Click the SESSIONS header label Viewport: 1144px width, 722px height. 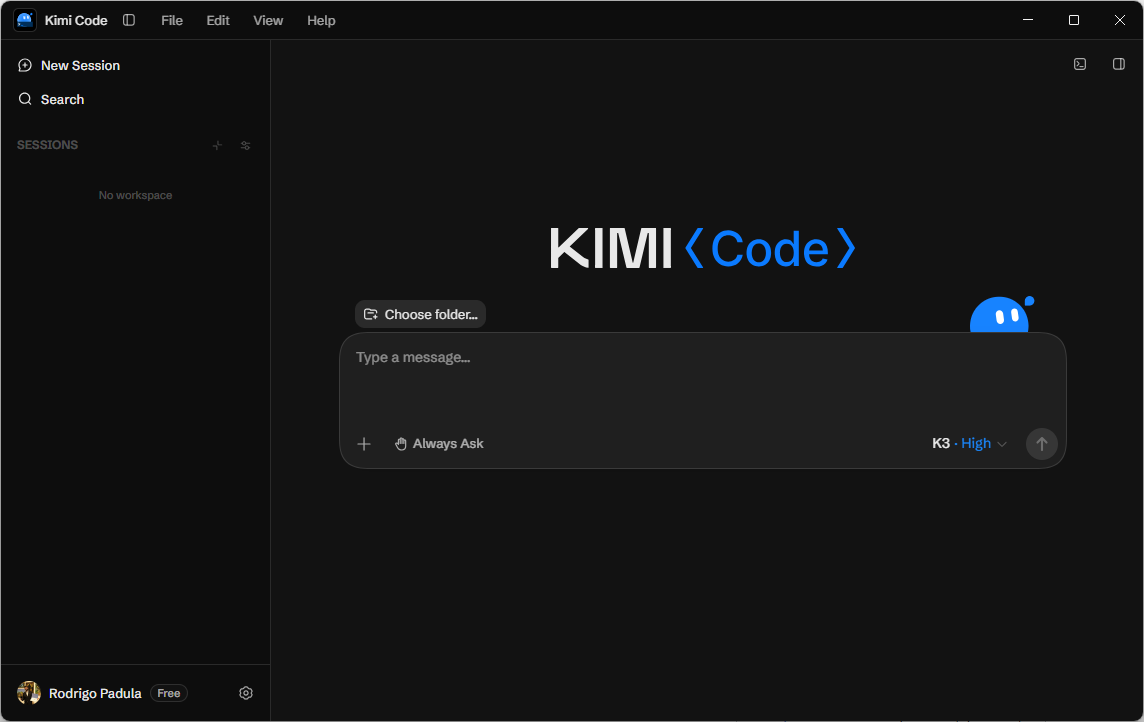click(x=47, y=145)
